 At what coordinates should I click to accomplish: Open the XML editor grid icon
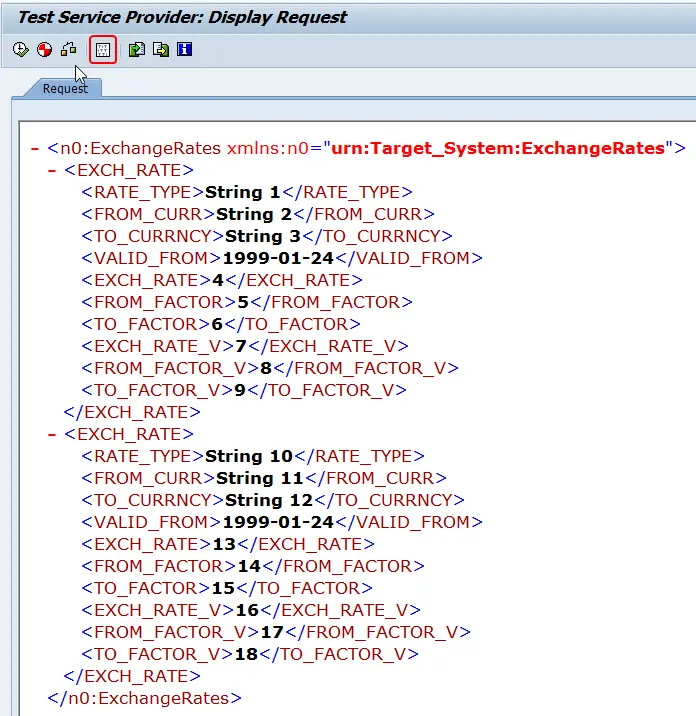(103, 49)
